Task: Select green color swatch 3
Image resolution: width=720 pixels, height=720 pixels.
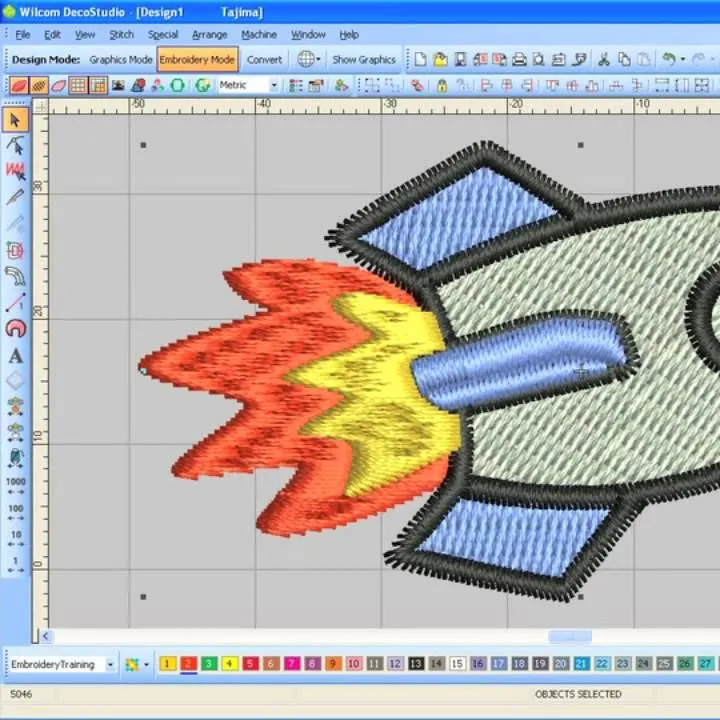Action: click(x=209, y=664)
